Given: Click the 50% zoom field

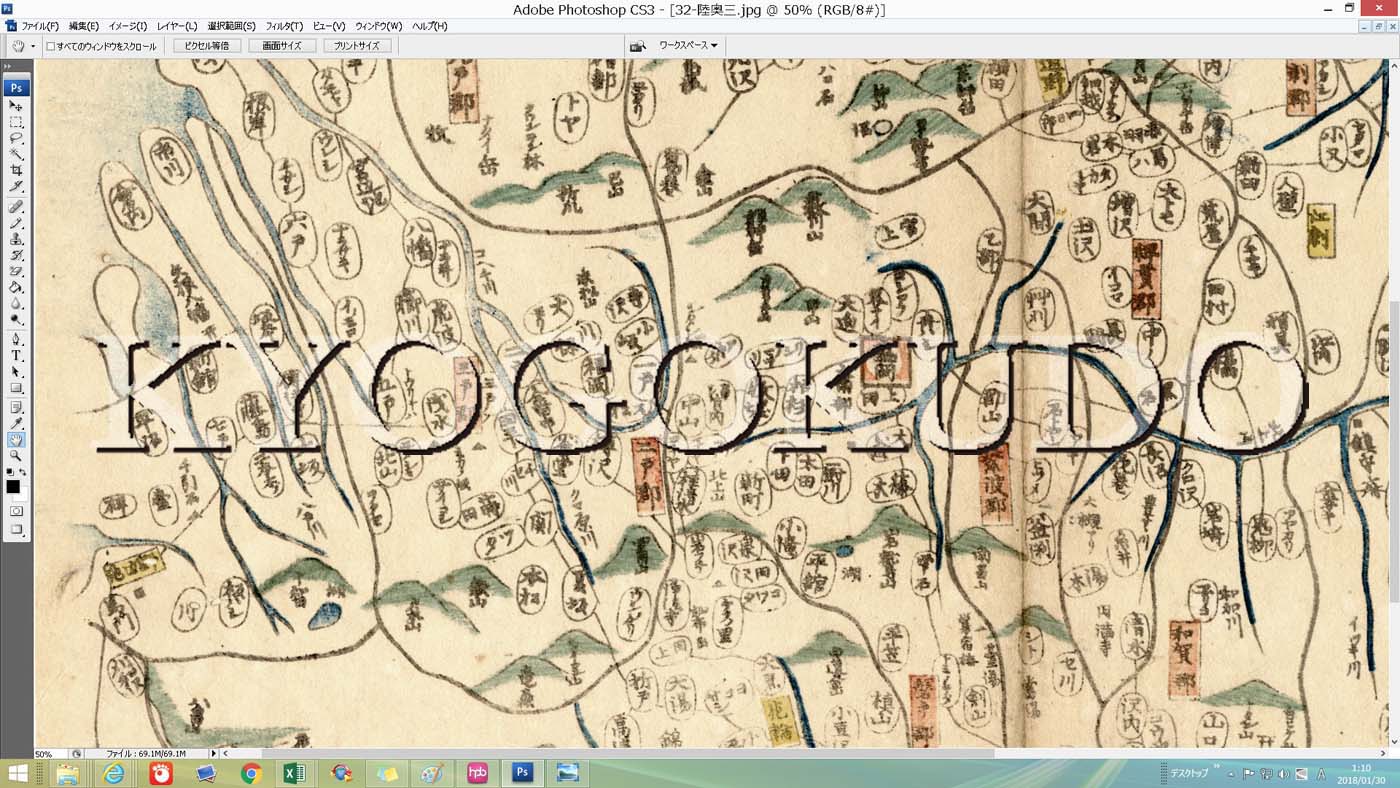Looking at the screenshot, I should (x=50, y=754).
